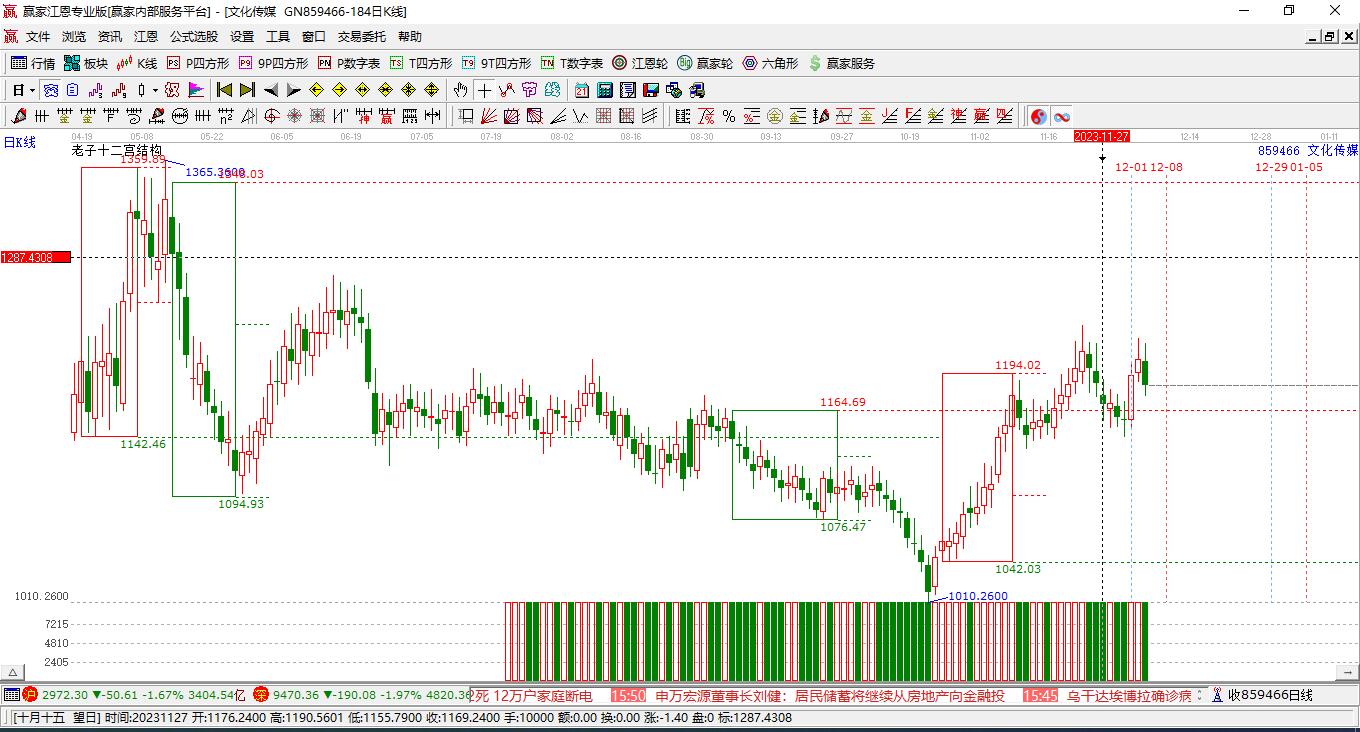This screenshot has width=1360, height=732.
Task: Click the circled 金 icon
Action: click(775, 116)
